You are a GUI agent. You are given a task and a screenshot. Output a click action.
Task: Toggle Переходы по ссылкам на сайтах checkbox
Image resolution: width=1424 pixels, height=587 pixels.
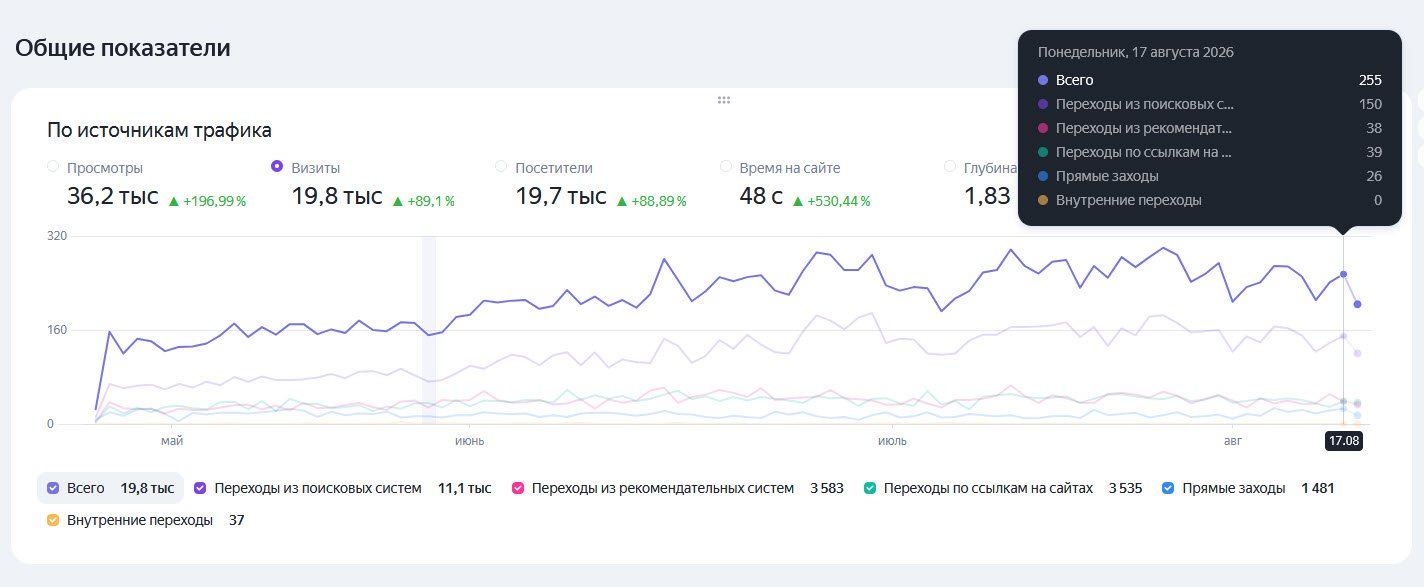[870, 489]
